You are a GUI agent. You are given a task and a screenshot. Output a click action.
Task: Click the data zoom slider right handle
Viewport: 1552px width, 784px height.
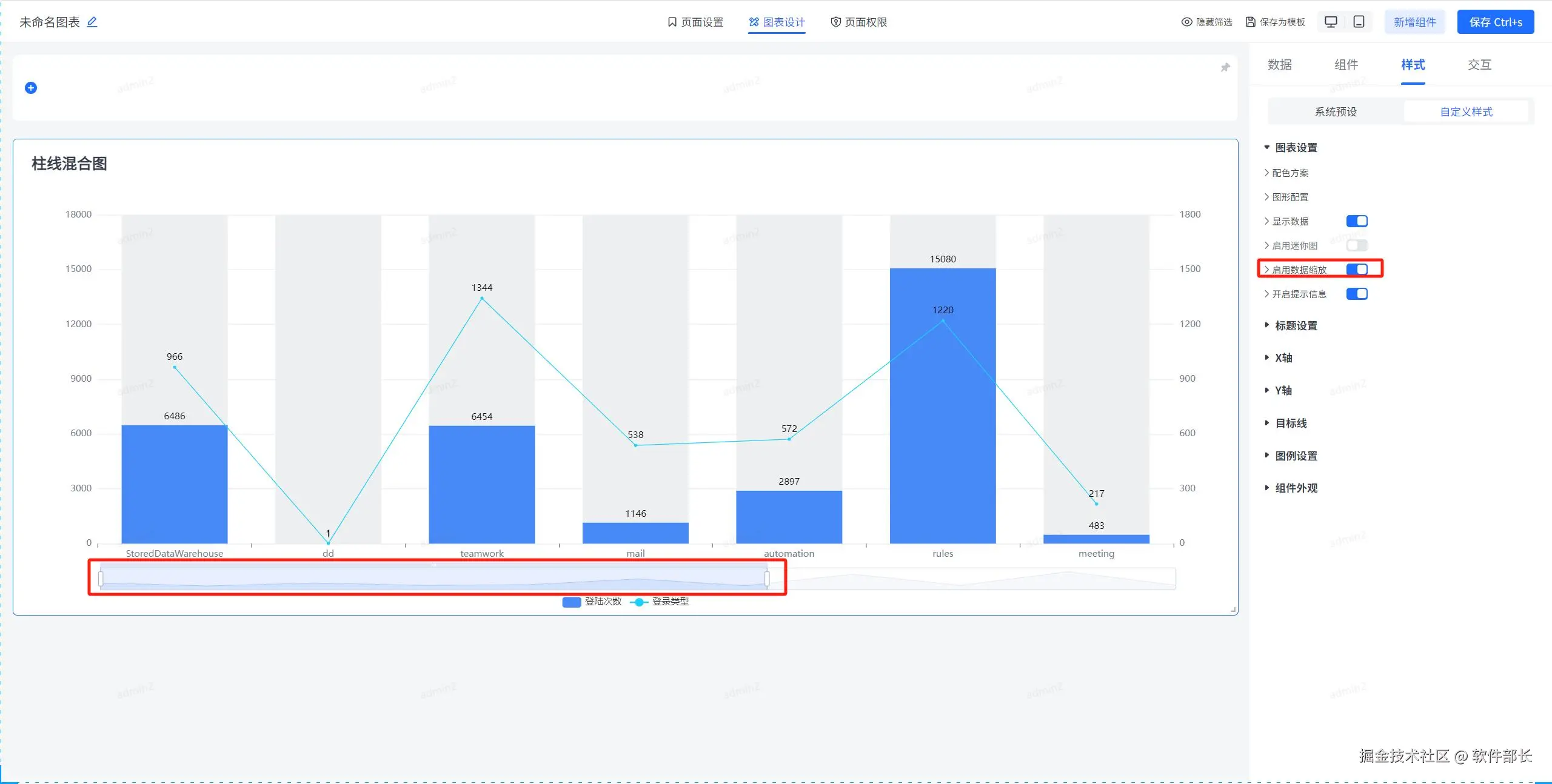(767, 579)
